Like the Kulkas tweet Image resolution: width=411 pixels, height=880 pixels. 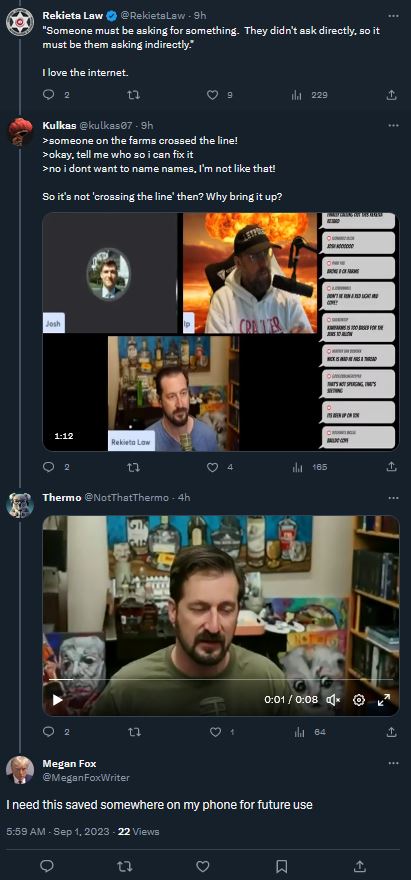pyautogui.click(x=212, y=467)
